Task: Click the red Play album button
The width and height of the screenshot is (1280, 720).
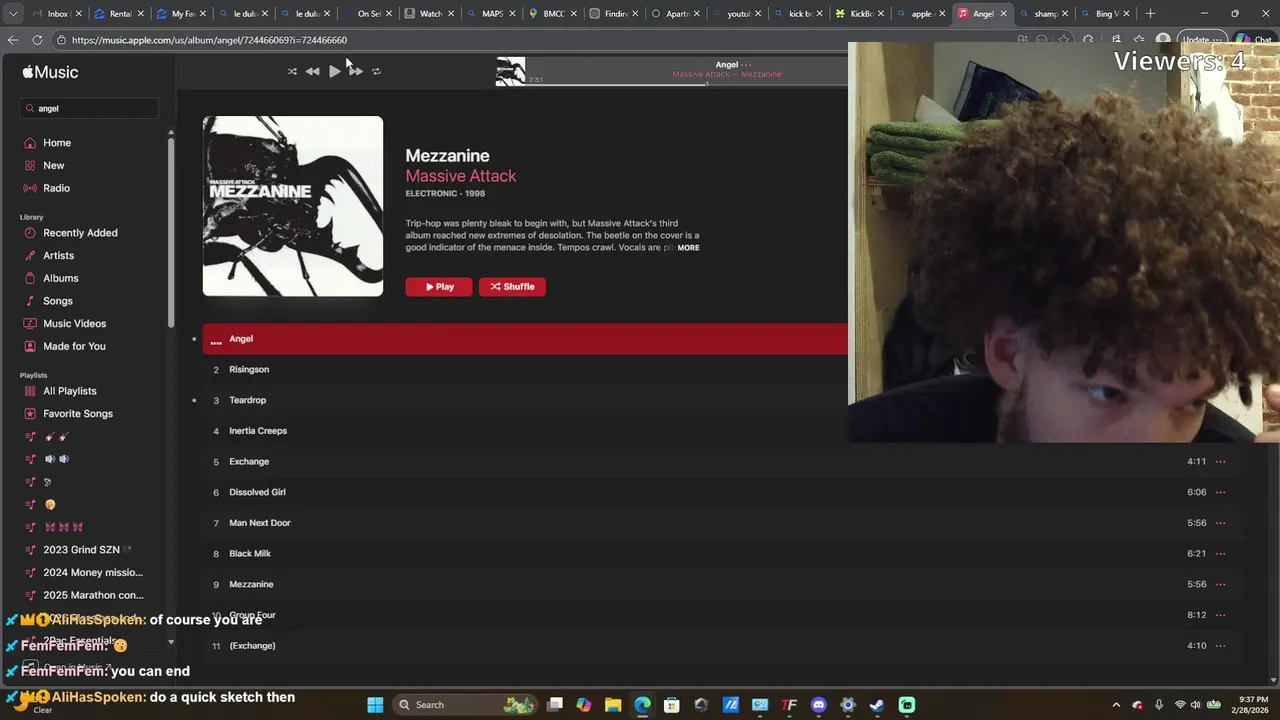Action: (439, 287)
